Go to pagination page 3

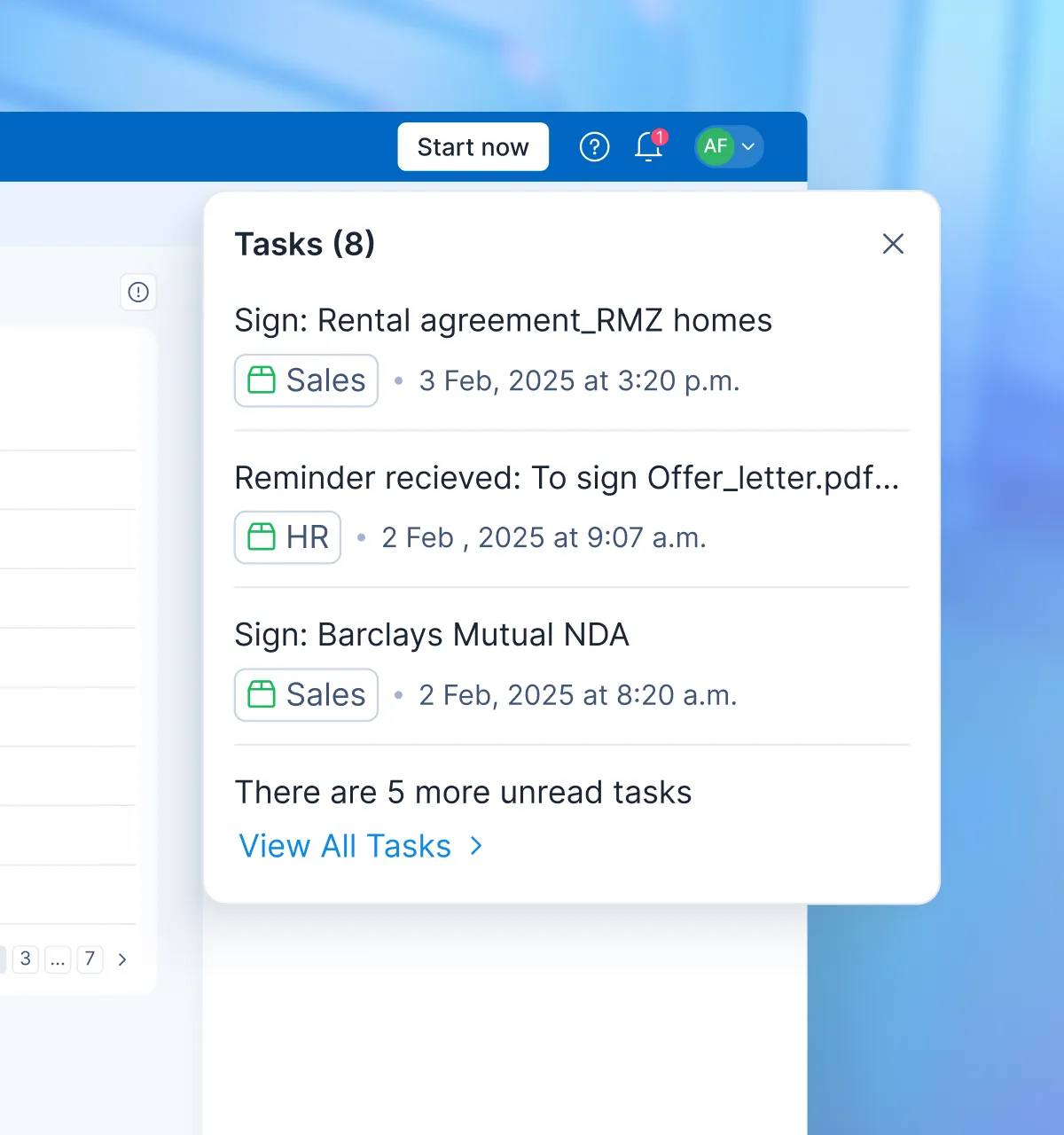click(x=26, y=959)
